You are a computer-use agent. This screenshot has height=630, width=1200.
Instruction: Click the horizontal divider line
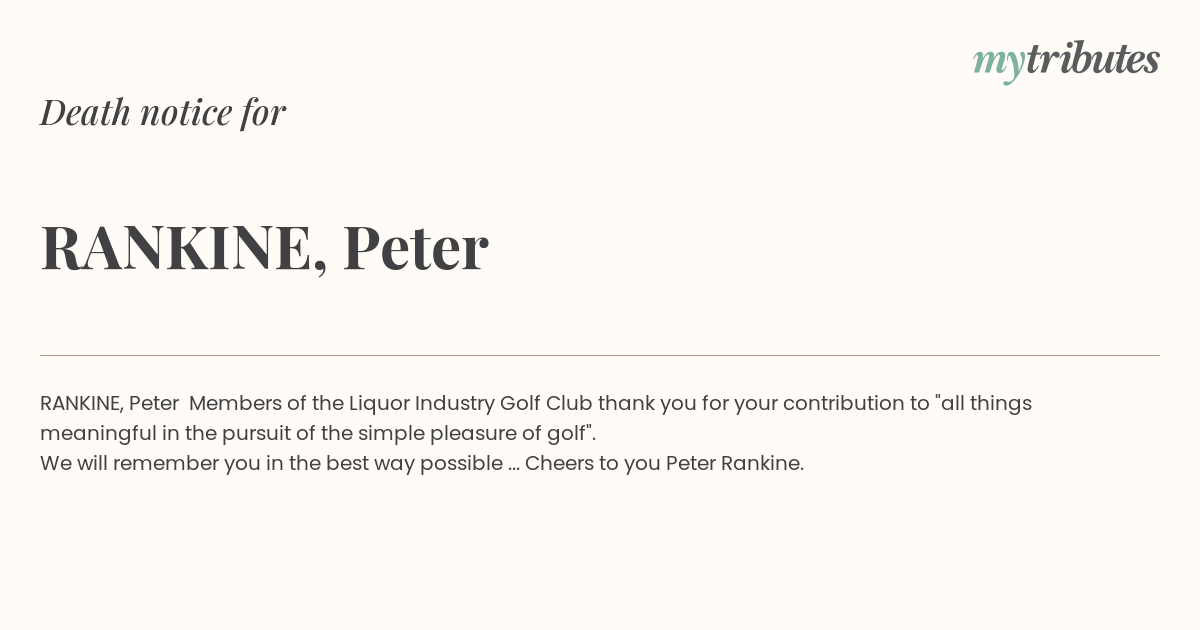[600, 355]
